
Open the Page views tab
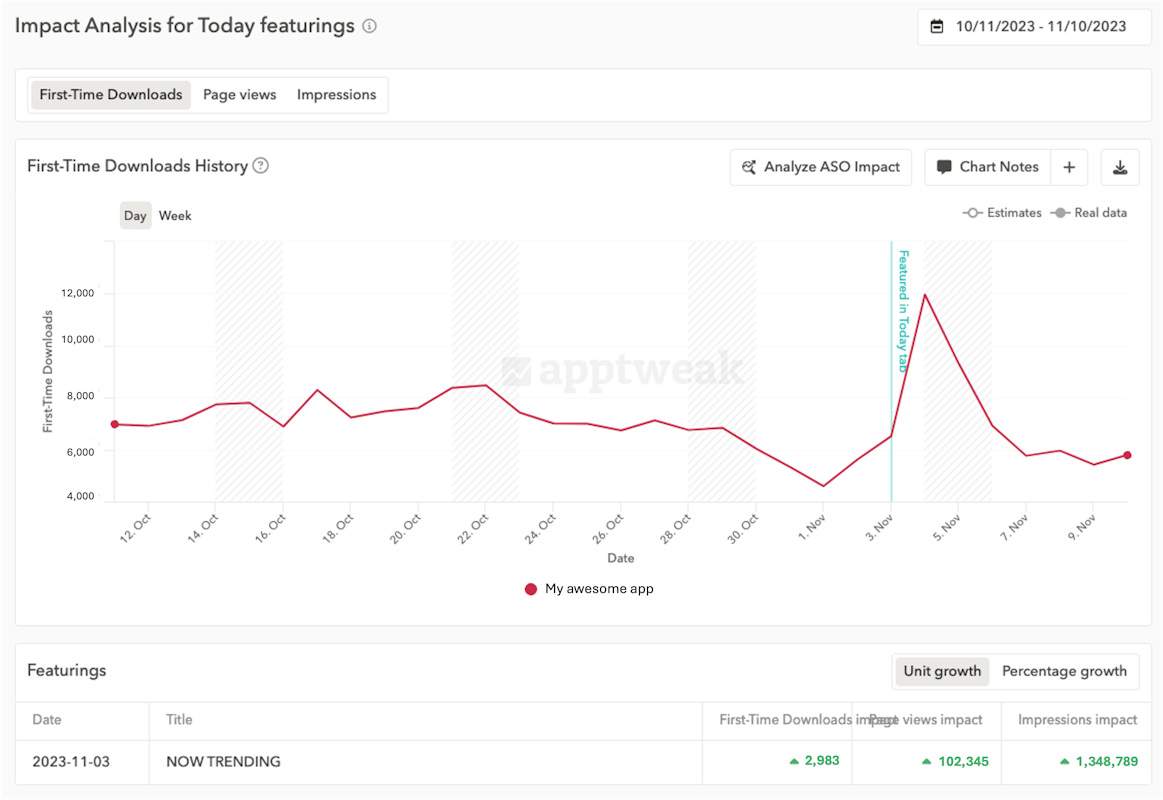(x=239, y=95)
